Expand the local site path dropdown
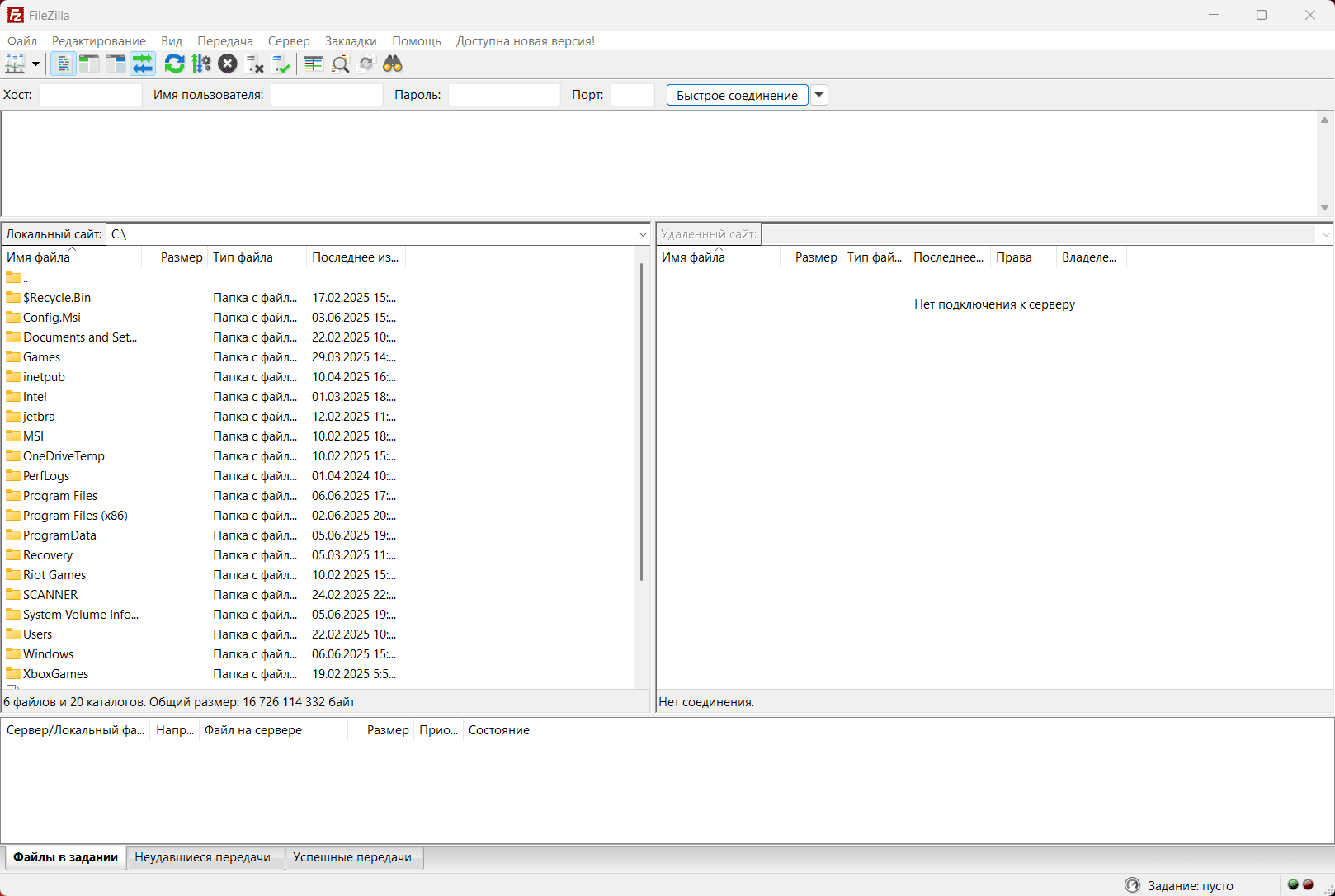The height and width of the screenshot is (896, 1335). 643,235
